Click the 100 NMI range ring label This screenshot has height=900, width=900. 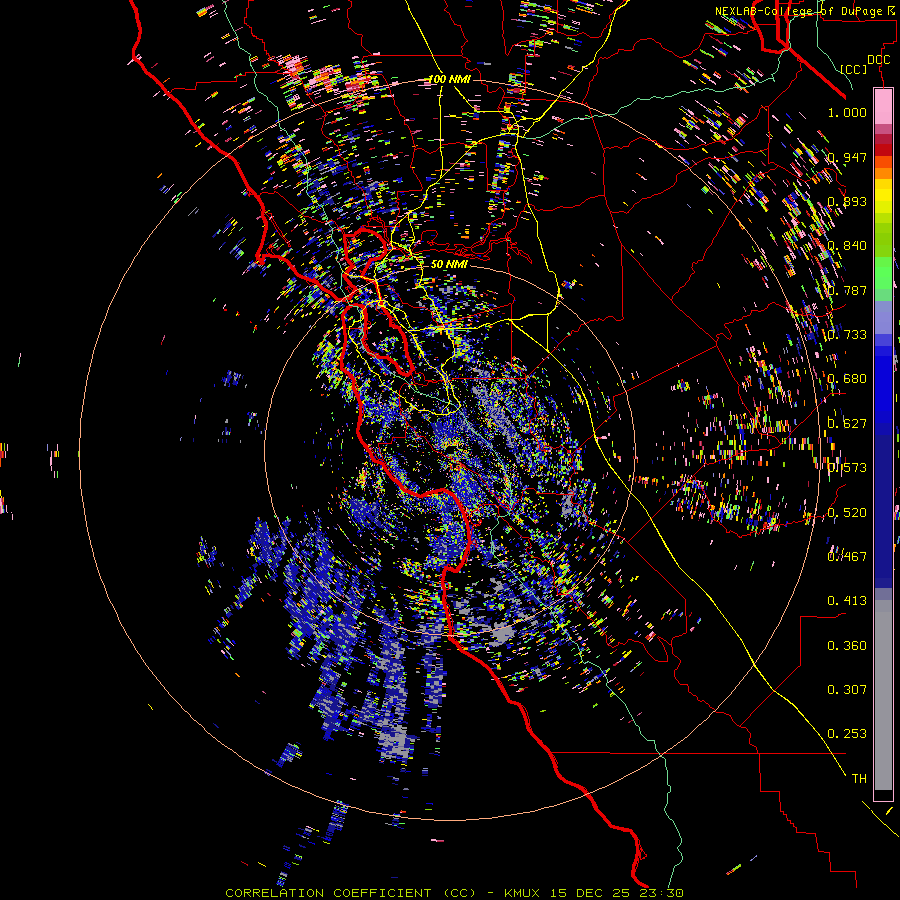(x=449, y=79)
